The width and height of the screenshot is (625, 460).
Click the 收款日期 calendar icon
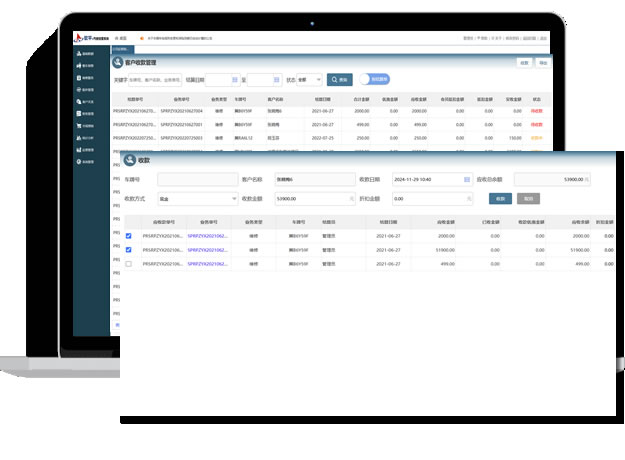point(466,180)
